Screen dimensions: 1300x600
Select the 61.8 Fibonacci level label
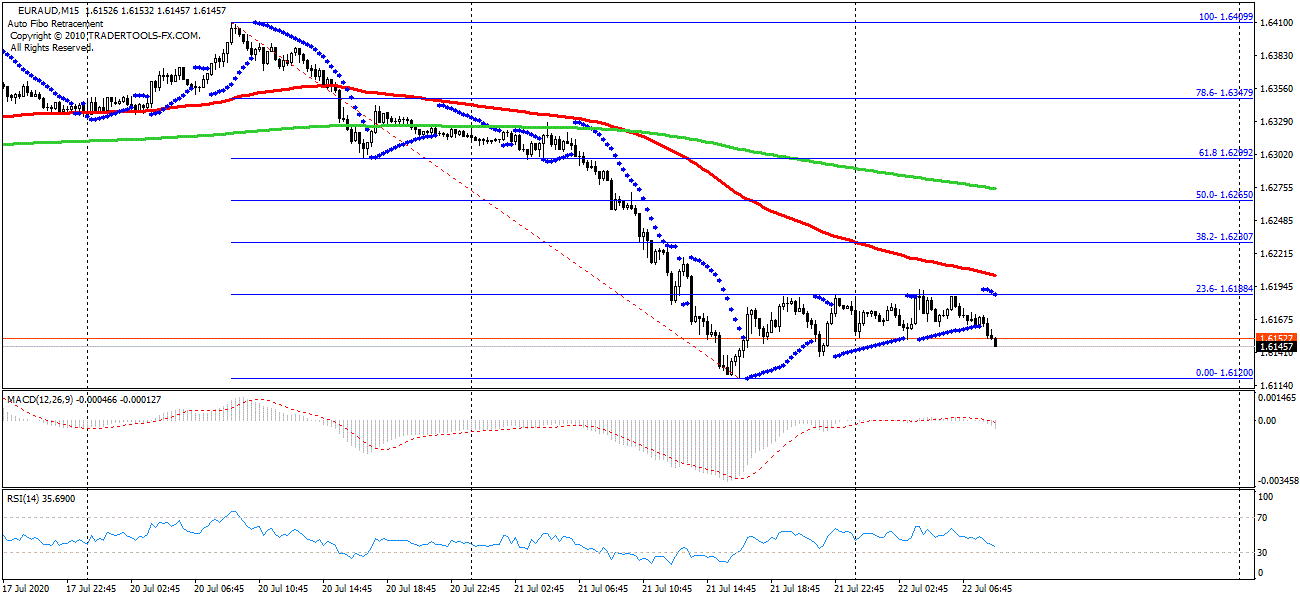1226,153
